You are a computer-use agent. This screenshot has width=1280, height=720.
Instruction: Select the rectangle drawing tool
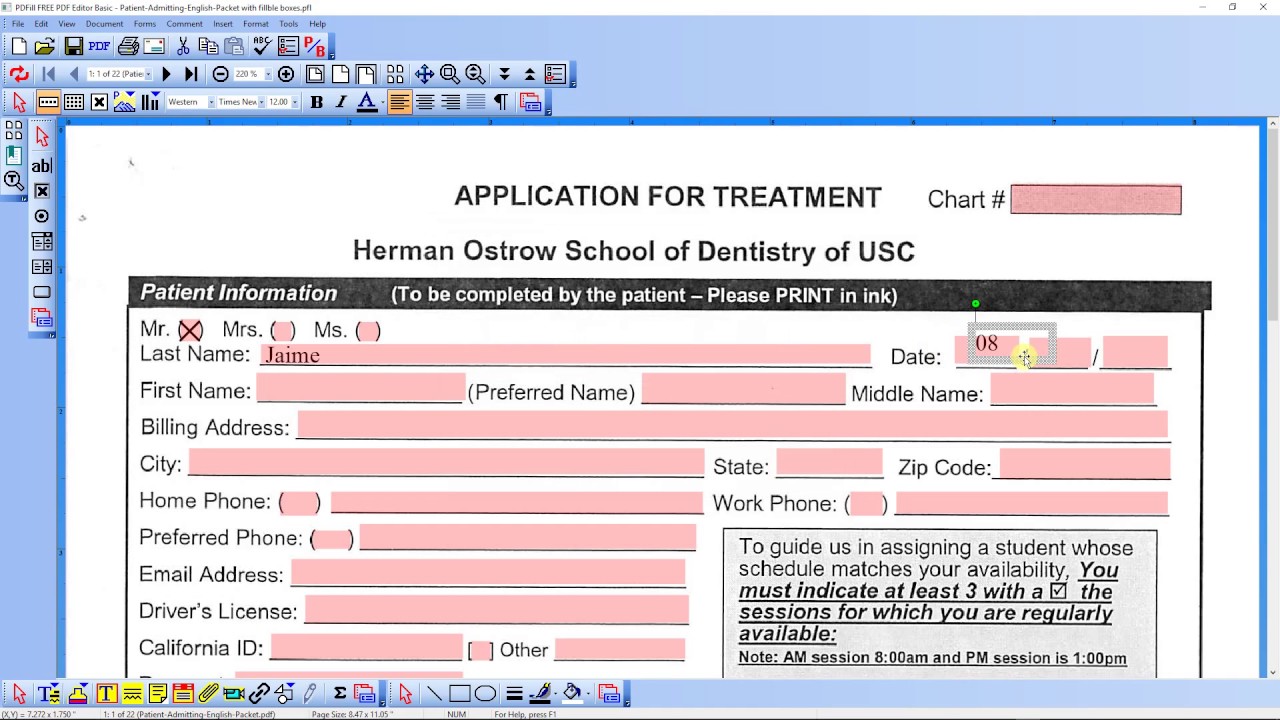460,693
